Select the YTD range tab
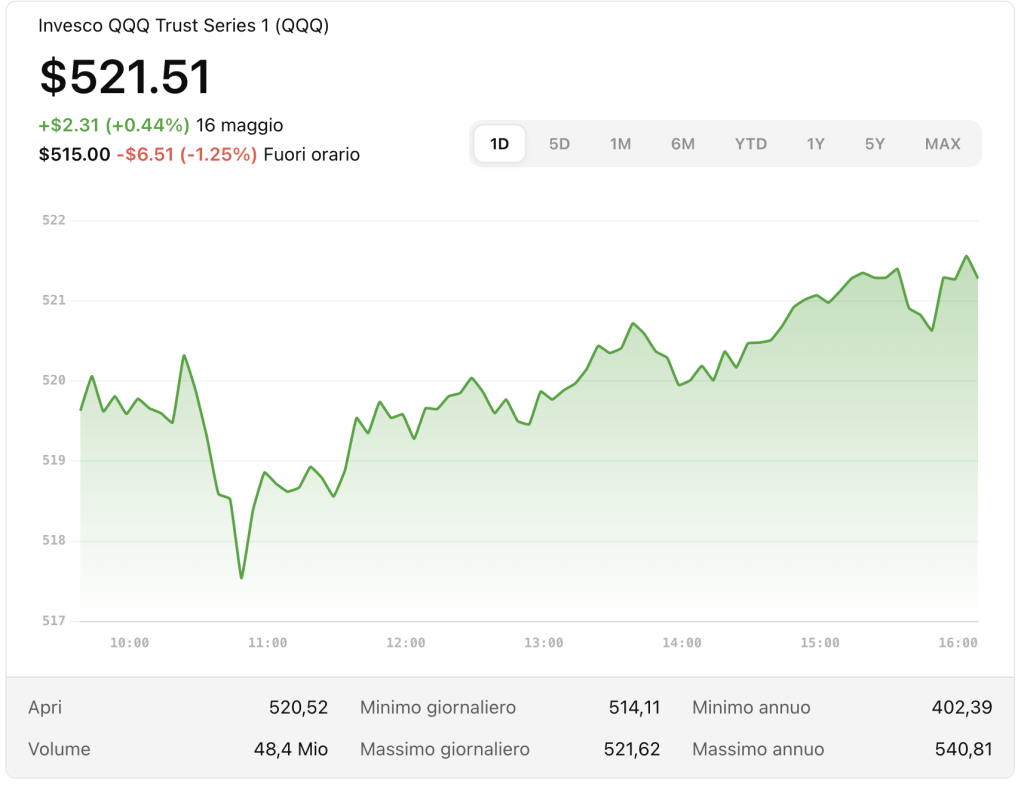Viewport: 1024px width, 787px height. 750,144
